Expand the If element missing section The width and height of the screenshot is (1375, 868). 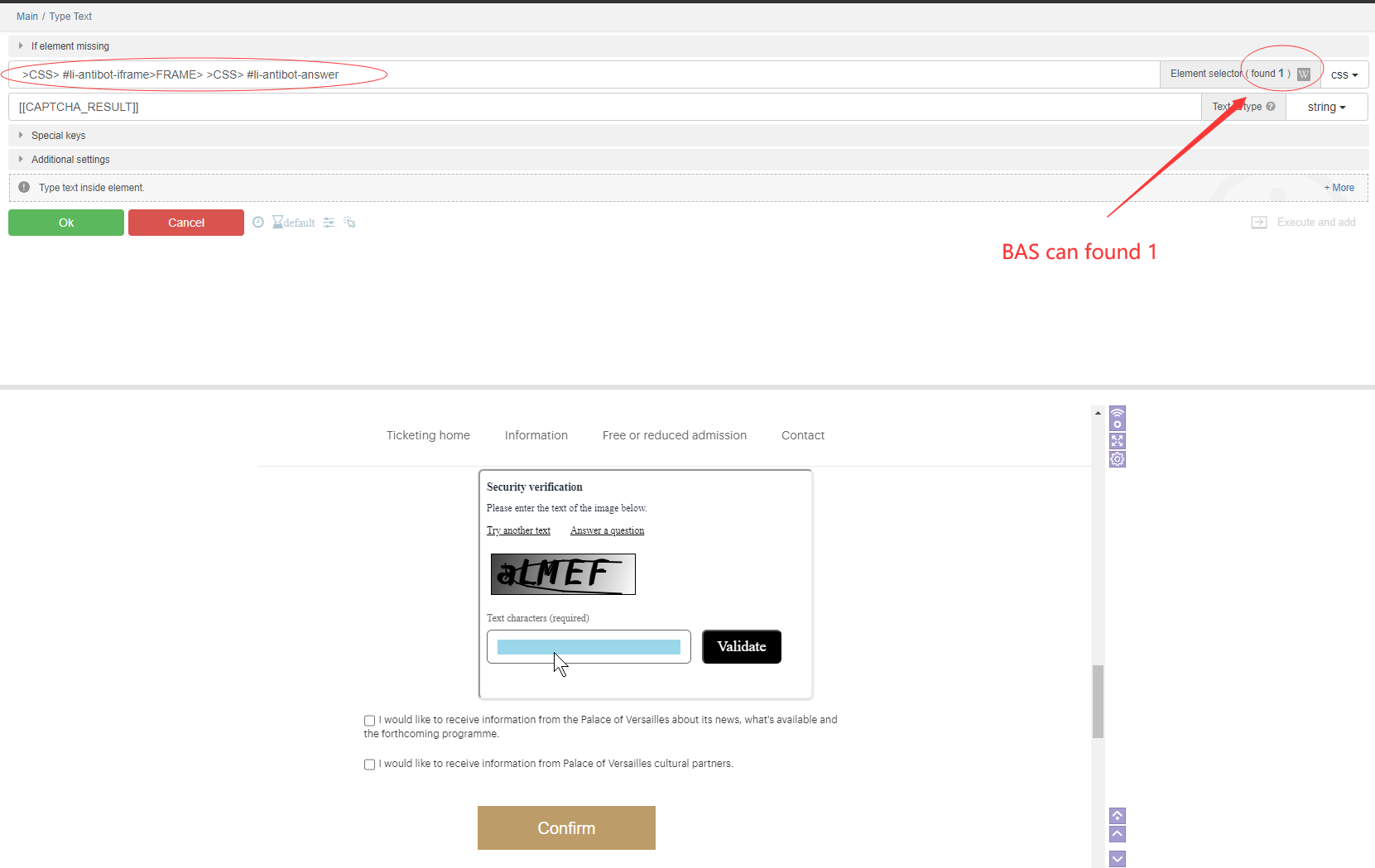pyautogui.click(x=70, y=46)
